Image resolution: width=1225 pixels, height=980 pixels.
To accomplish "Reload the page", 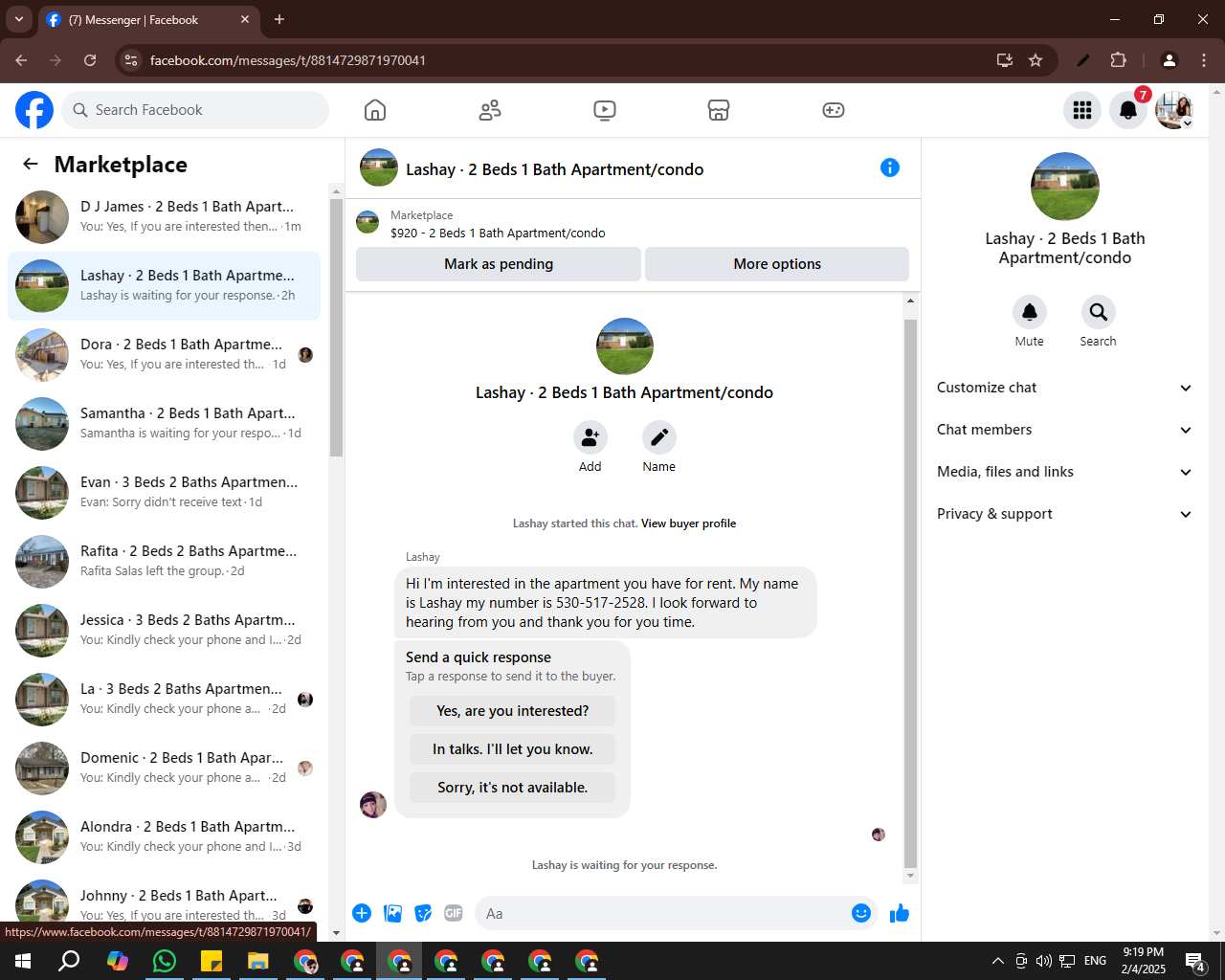I will (x=90, y=60).
